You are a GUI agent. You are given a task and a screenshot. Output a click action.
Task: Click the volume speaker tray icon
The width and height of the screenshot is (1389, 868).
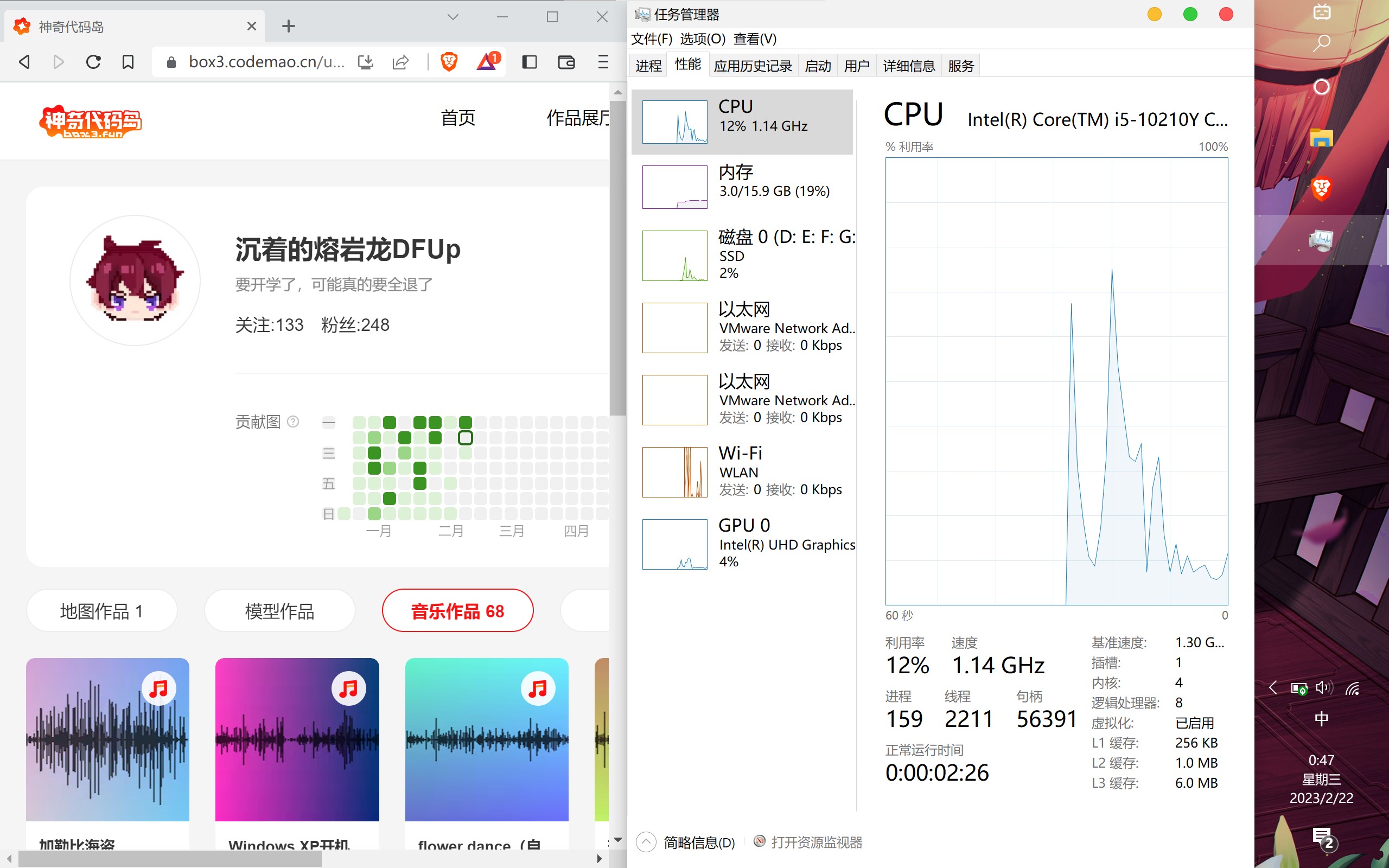1325,688
